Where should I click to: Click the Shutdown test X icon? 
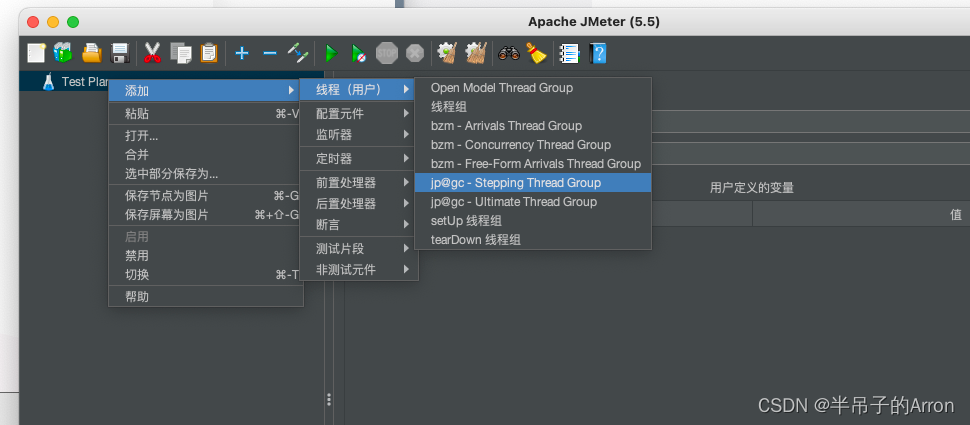coord(414,53)
